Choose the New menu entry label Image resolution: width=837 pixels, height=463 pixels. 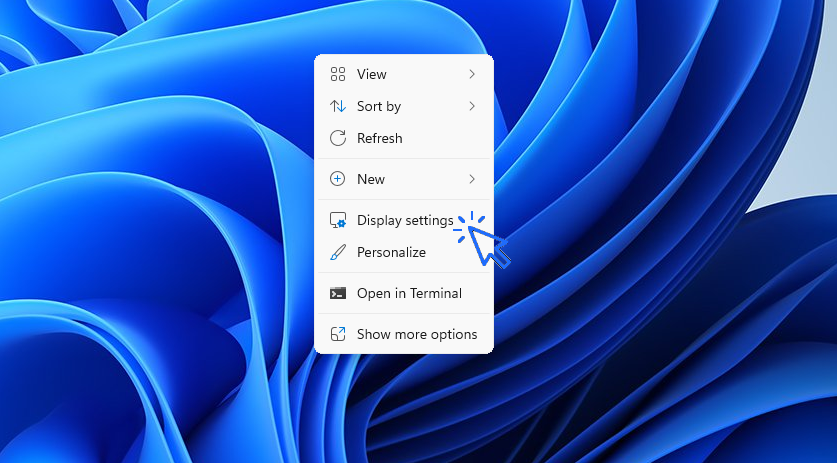click(x=371, y=179)
